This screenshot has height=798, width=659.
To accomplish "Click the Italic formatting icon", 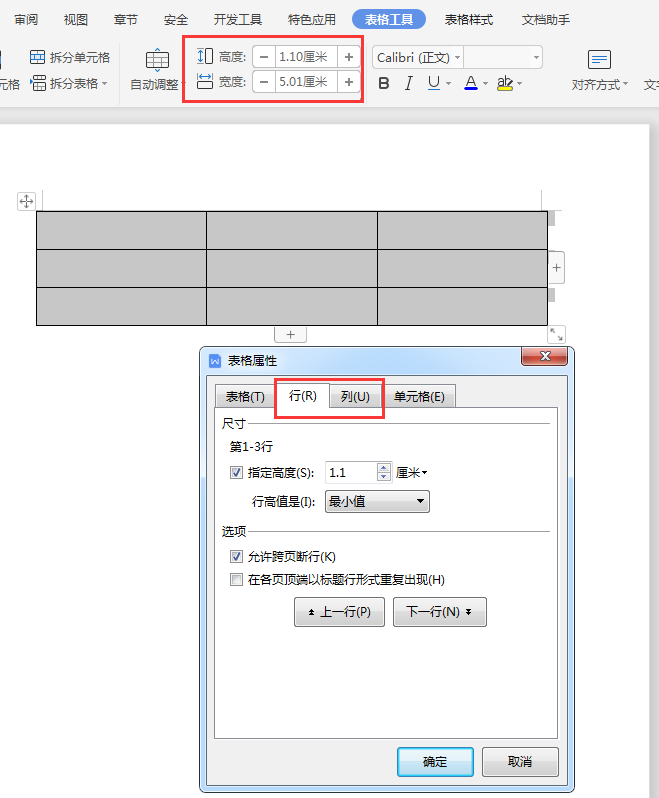I will pyautogui.click(x=408, y=84).
